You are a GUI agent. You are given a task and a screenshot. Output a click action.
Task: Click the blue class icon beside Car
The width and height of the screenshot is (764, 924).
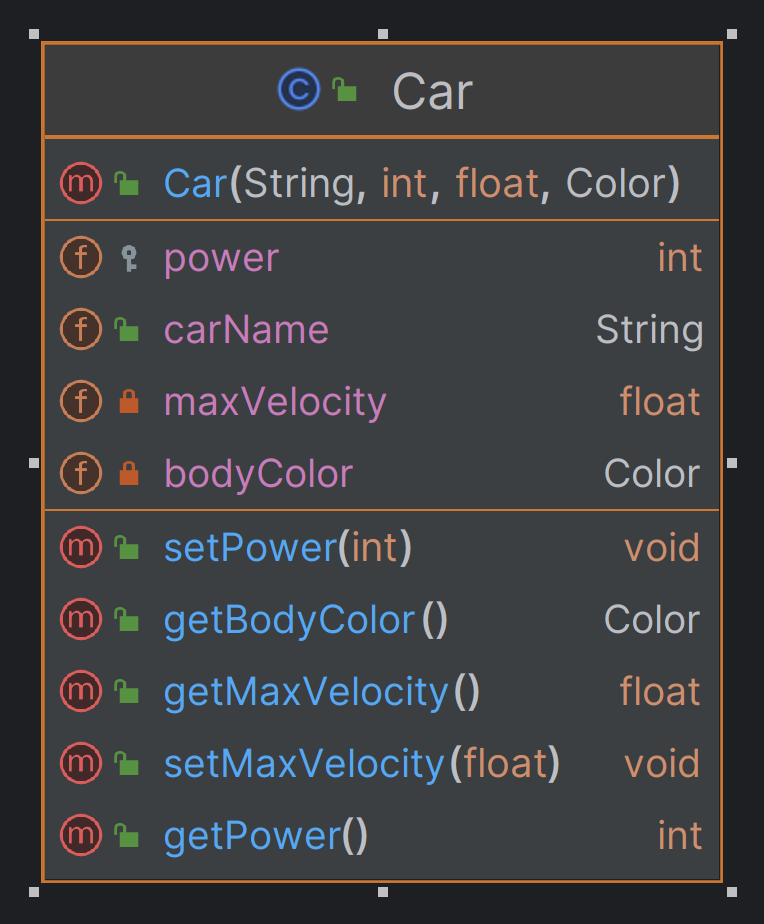[x=299, y=90]
